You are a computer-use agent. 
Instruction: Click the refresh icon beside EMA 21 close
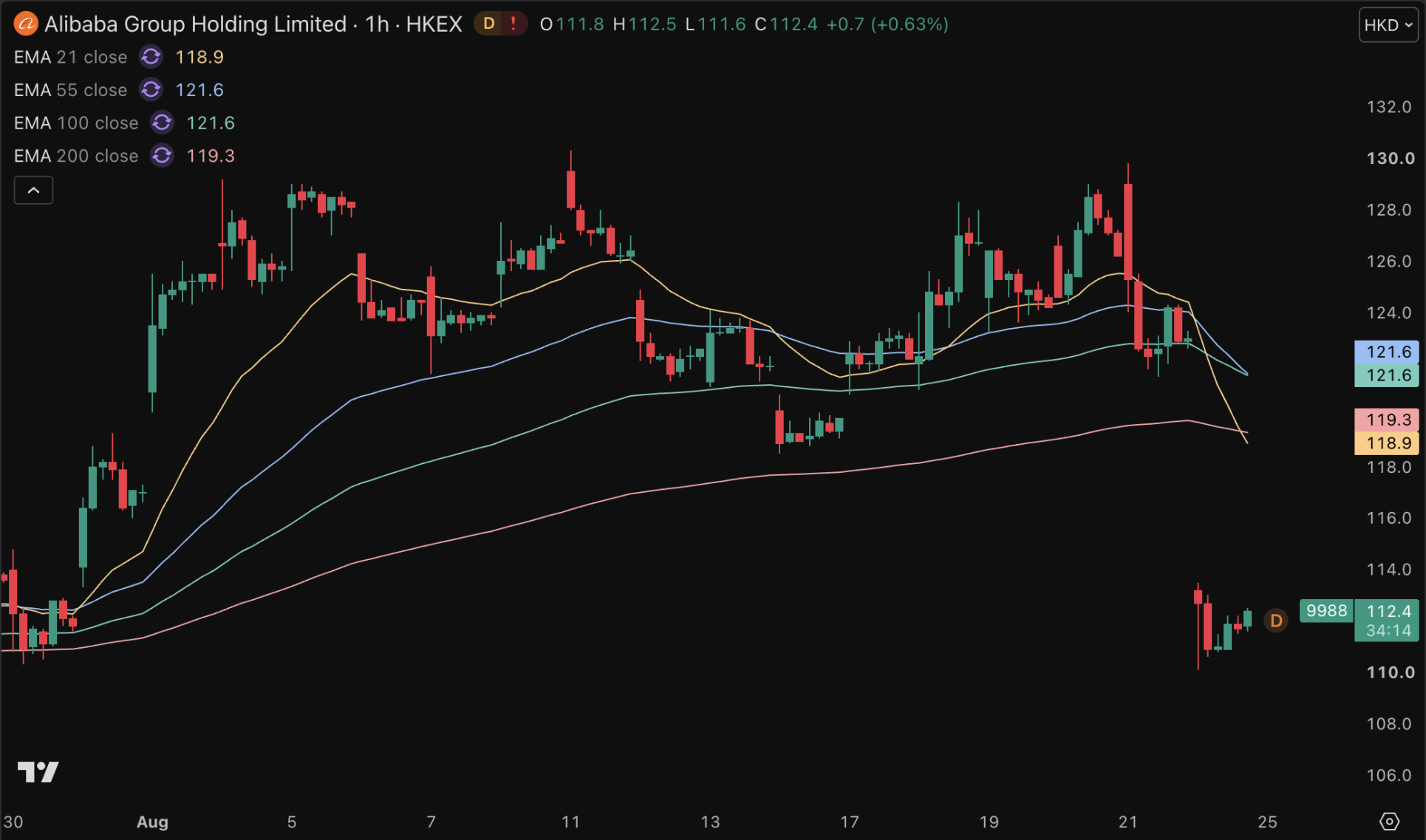[x=151, y=57]
